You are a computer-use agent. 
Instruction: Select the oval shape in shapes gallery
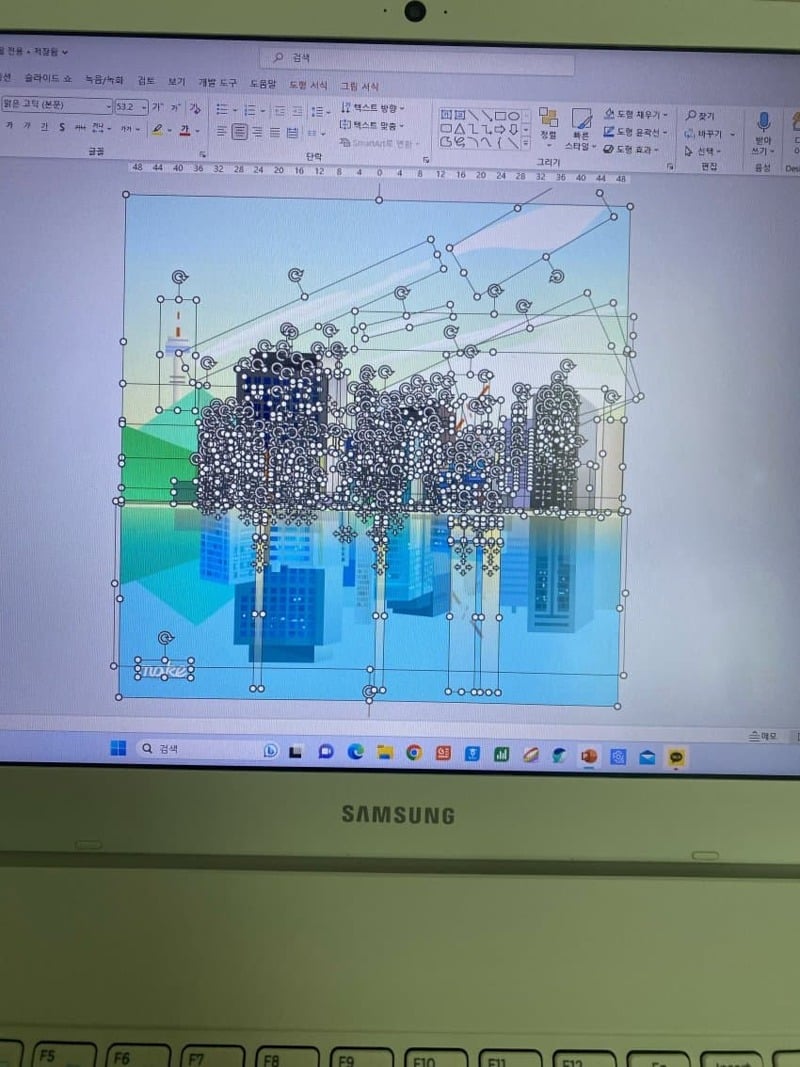coord(513,115)
